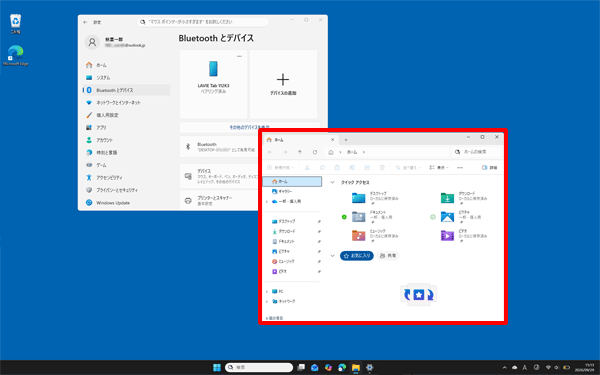Show hidden icons in the system tray

(504, 367)
